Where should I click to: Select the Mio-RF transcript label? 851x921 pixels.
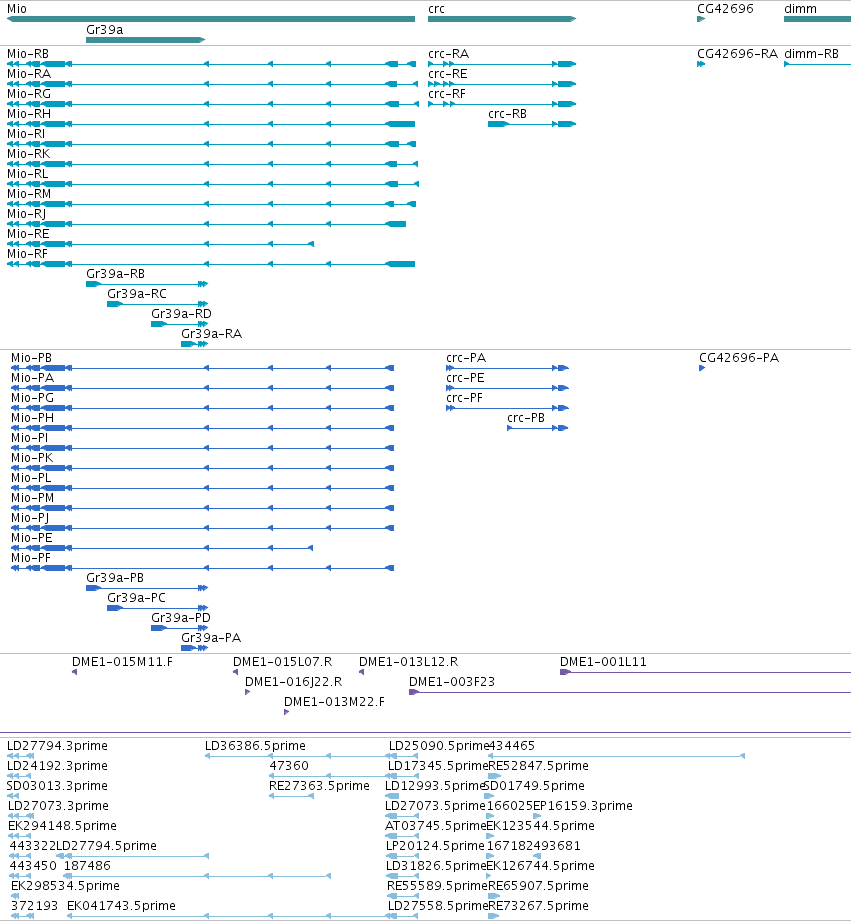(x=28, y=254)
